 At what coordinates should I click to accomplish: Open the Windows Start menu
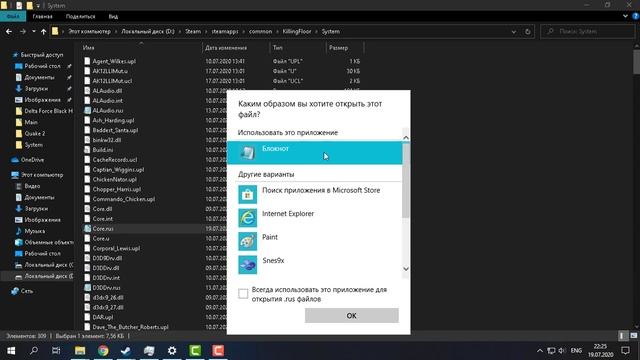(x=11, y=351)
